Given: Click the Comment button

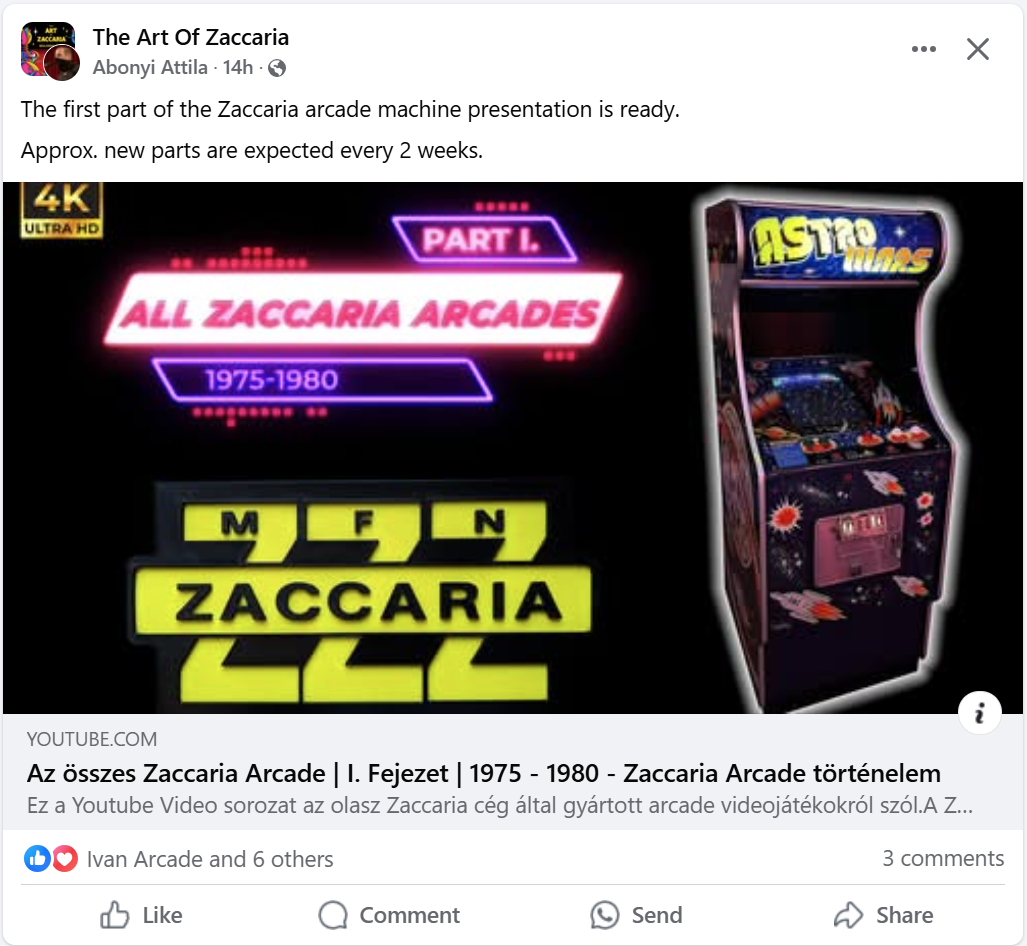Looking at the screenshot, I should (x=389, y=915).
